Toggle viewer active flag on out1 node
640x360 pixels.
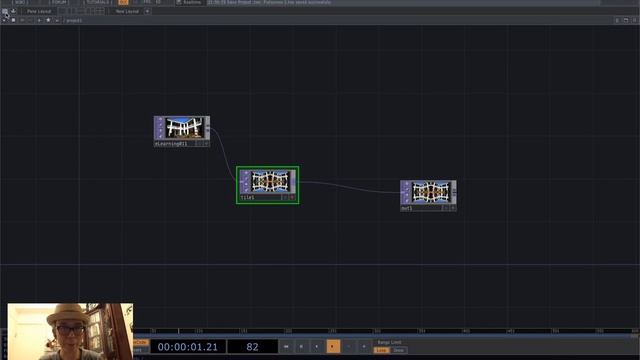coord(453,208)
